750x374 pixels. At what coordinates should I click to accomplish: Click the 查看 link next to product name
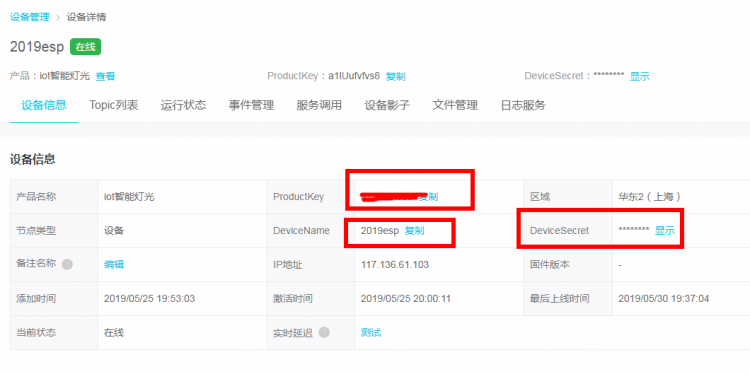click(105, 76)
